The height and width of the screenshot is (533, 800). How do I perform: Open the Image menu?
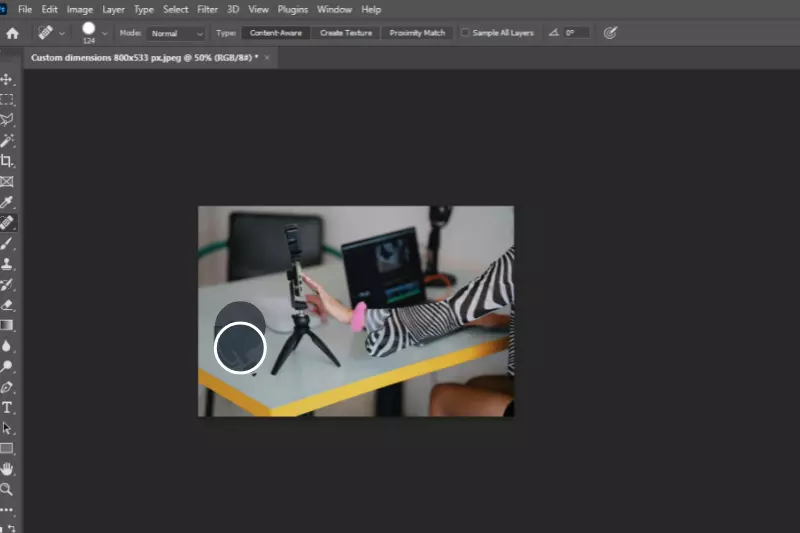click(x=80, y=10)
